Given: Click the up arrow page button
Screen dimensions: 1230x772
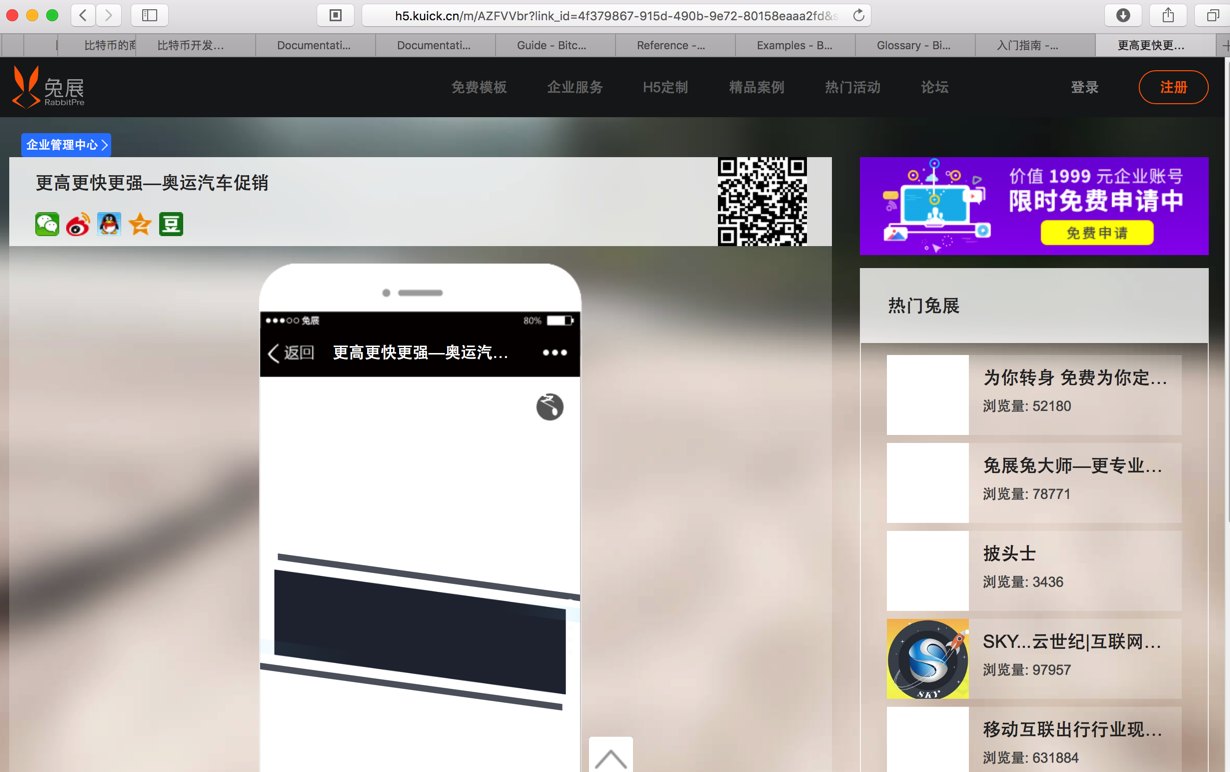Looking at the screenshot, I should point(611,756).
